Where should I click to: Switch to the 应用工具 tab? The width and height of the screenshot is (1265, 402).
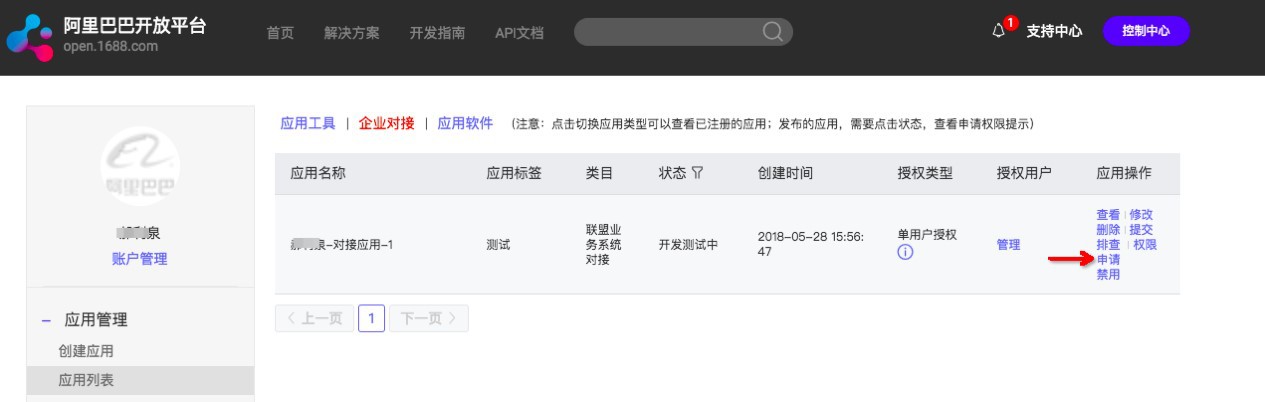pos(308,124)
